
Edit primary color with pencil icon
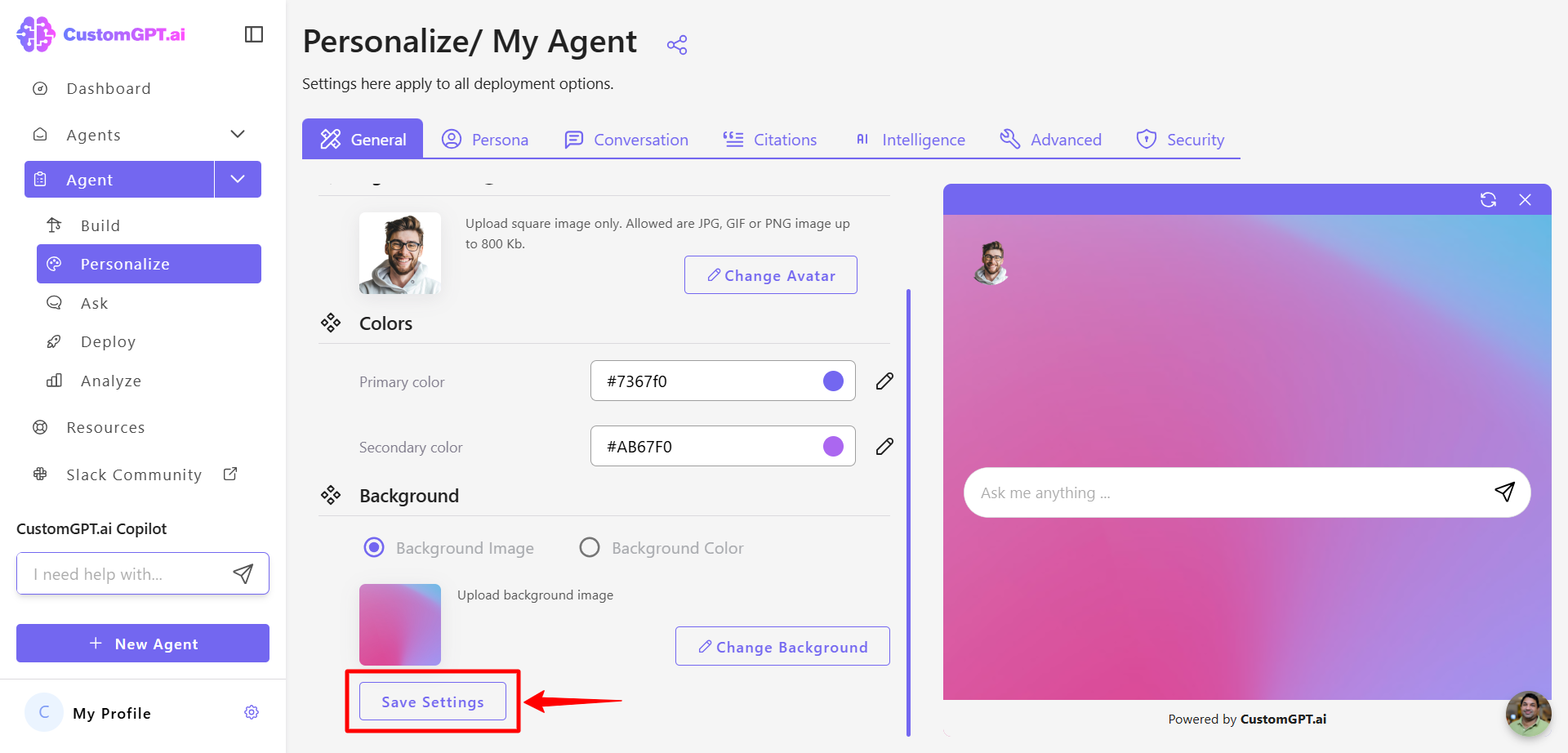[x=884, y=381]
